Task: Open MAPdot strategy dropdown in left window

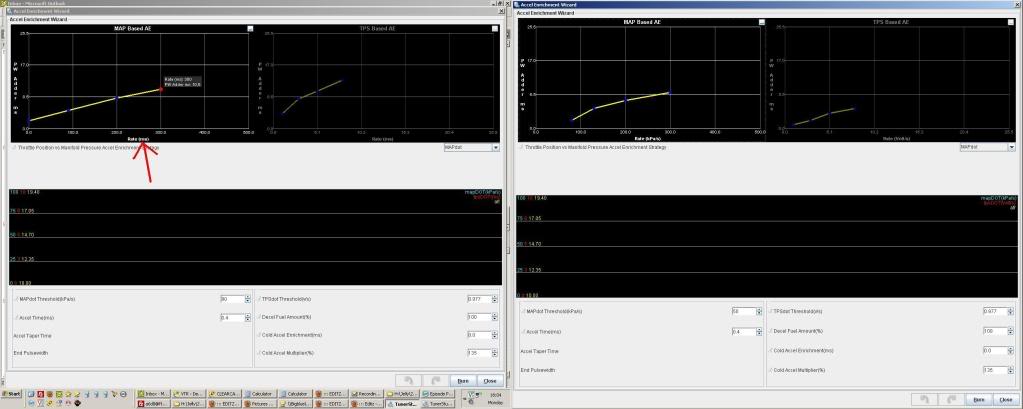Action: [x=496, y=148]
